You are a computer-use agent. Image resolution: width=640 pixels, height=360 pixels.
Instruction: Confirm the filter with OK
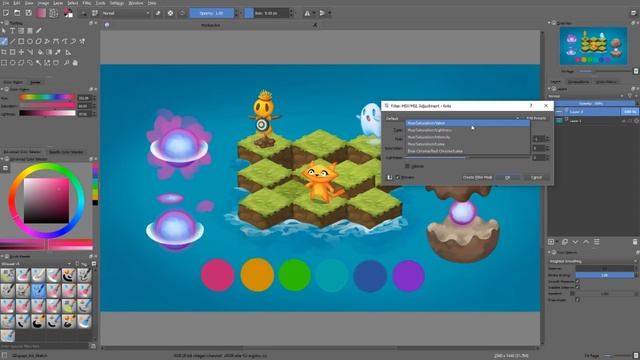tap(508, 178)
